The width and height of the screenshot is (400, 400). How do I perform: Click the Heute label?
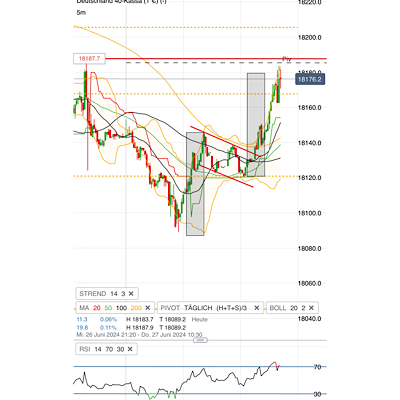click(x=199, y=319)
